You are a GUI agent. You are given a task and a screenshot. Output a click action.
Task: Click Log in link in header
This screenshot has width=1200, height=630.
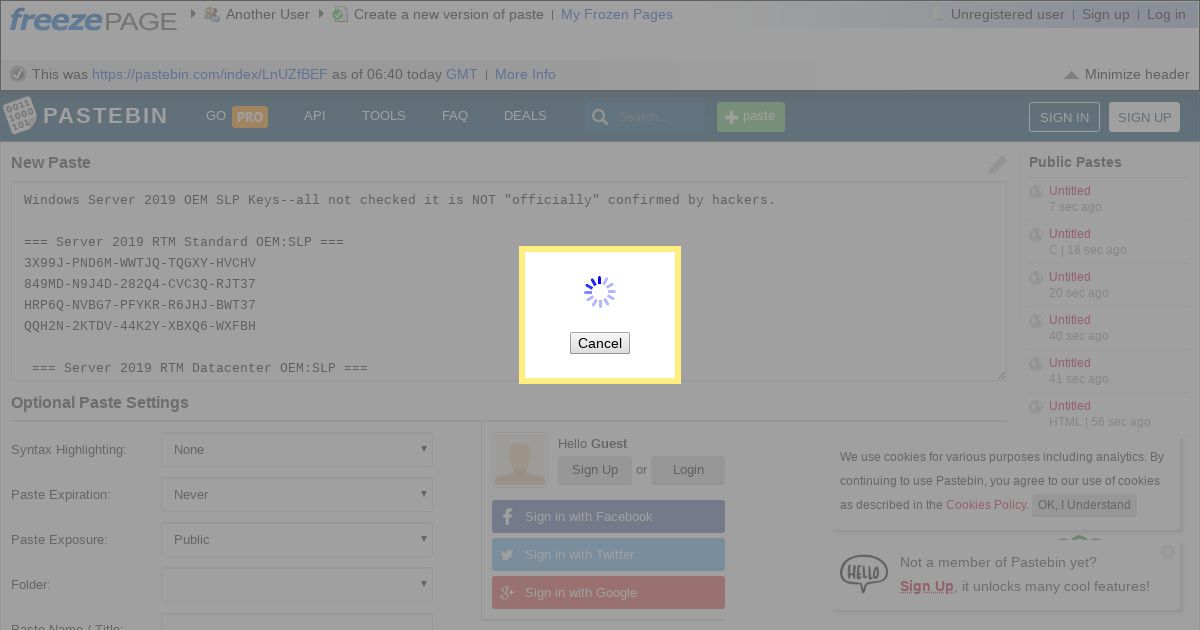point(1166,14)
